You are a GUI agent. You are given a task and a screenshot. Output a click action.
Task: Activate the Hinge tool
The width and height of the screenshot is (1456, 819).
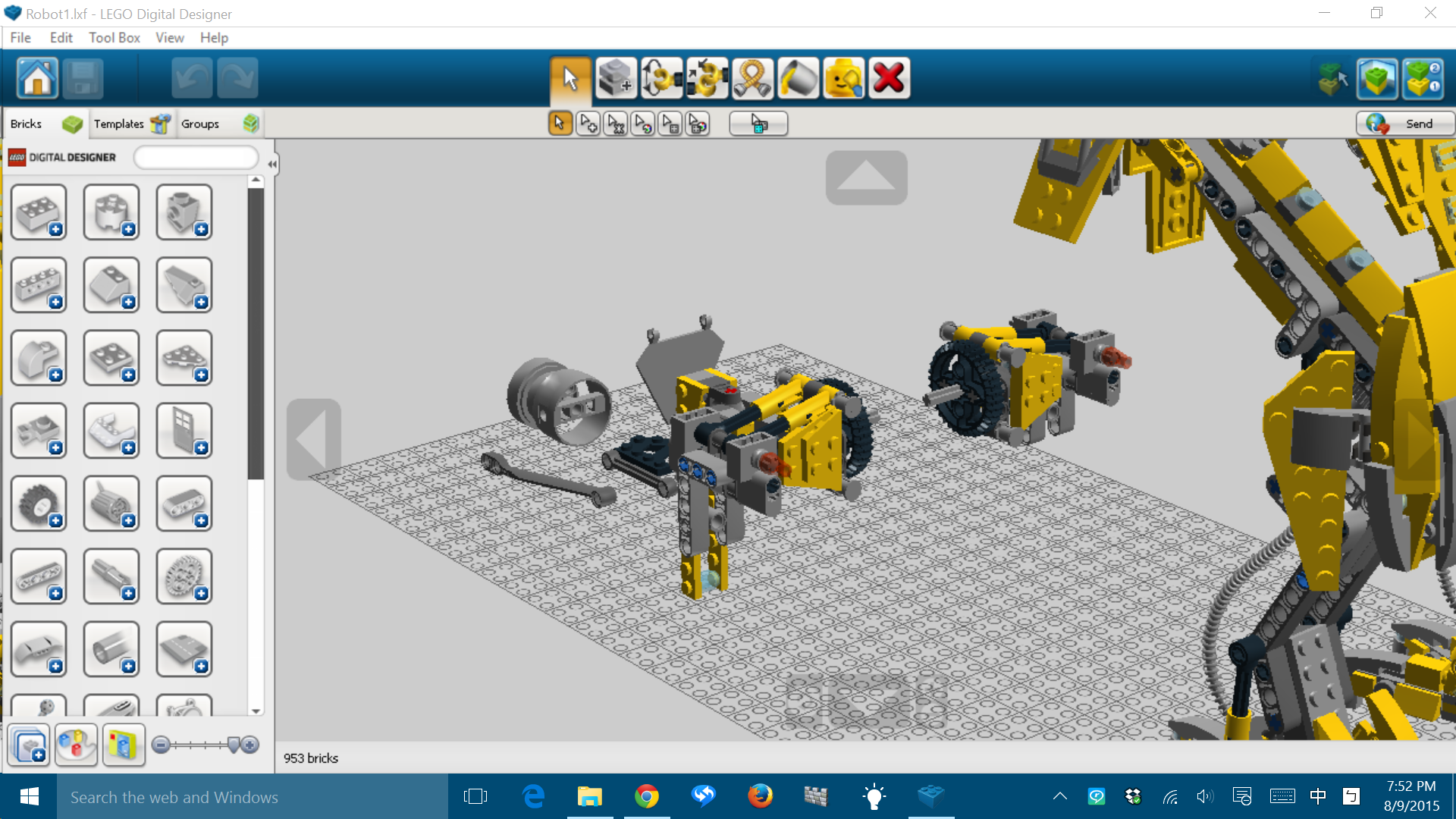coord(662,78)
